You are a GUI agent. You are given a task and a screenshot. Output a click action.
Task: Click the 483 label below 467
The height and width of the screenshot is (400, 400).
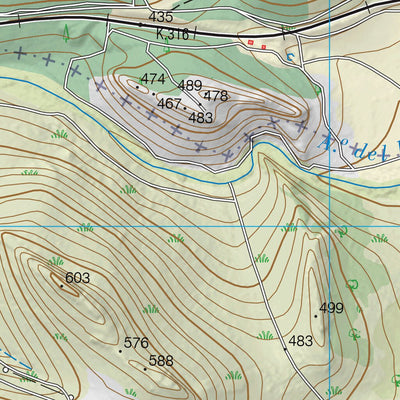pos(201,118)
